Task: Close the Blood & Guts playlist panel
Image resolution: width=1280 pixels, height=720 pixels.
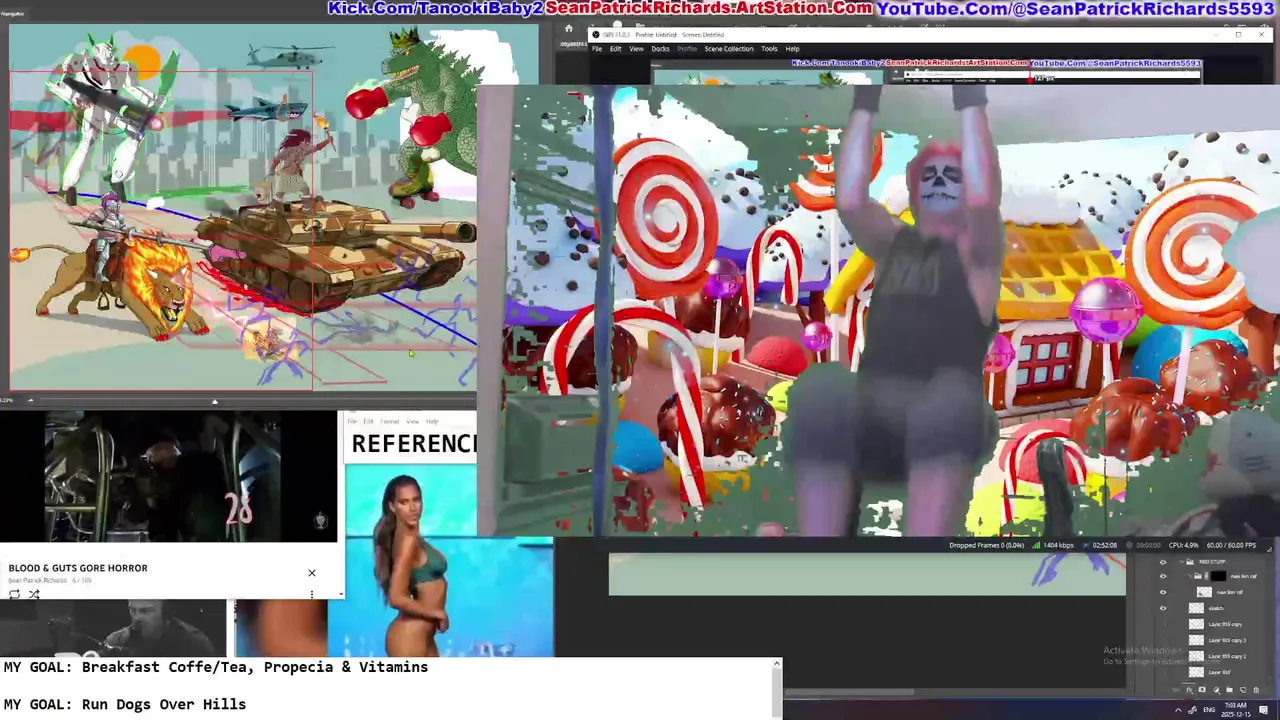Action: [312, 573]
